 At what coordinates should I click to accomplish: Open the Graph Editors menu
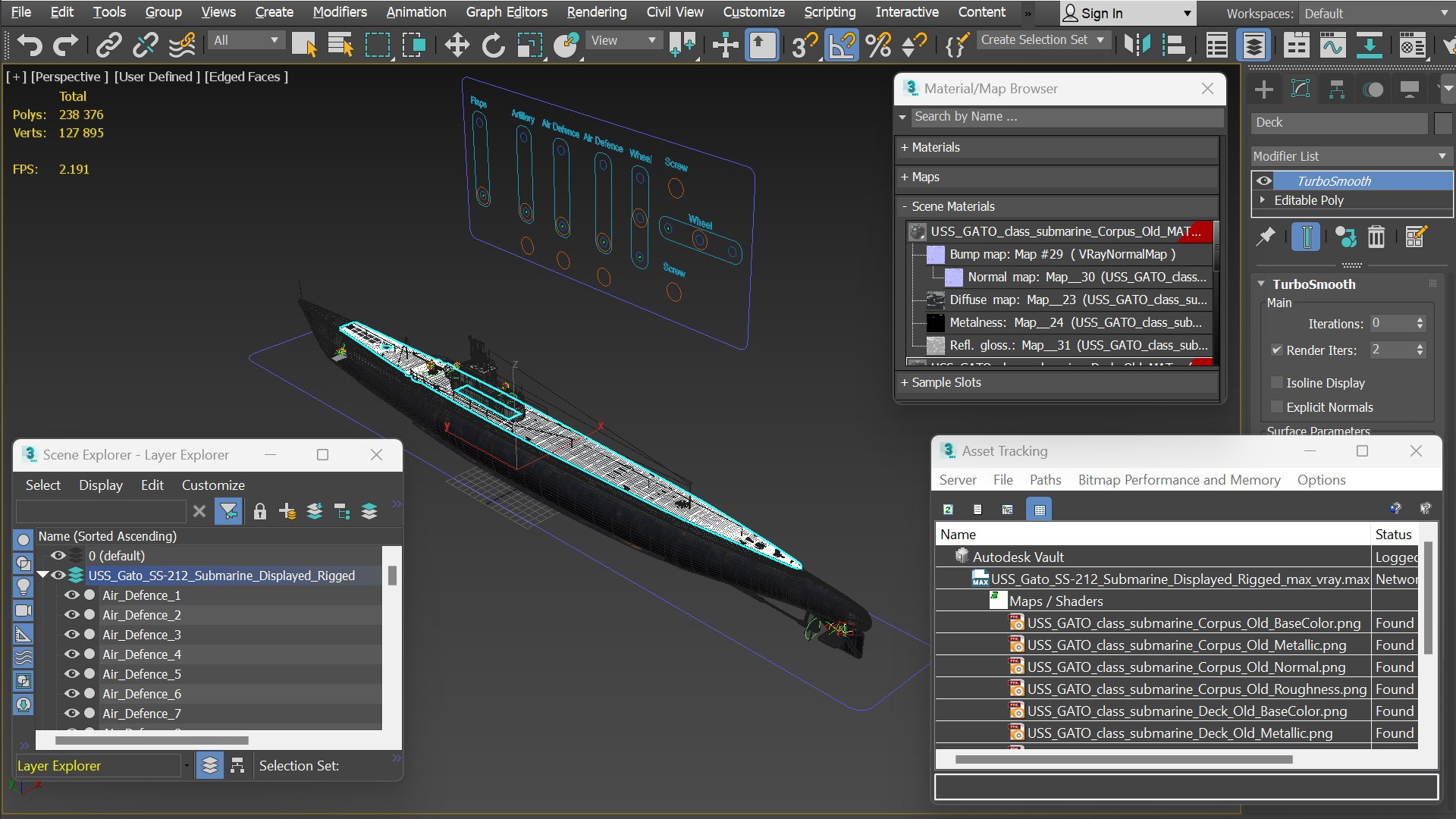point(507,12)
